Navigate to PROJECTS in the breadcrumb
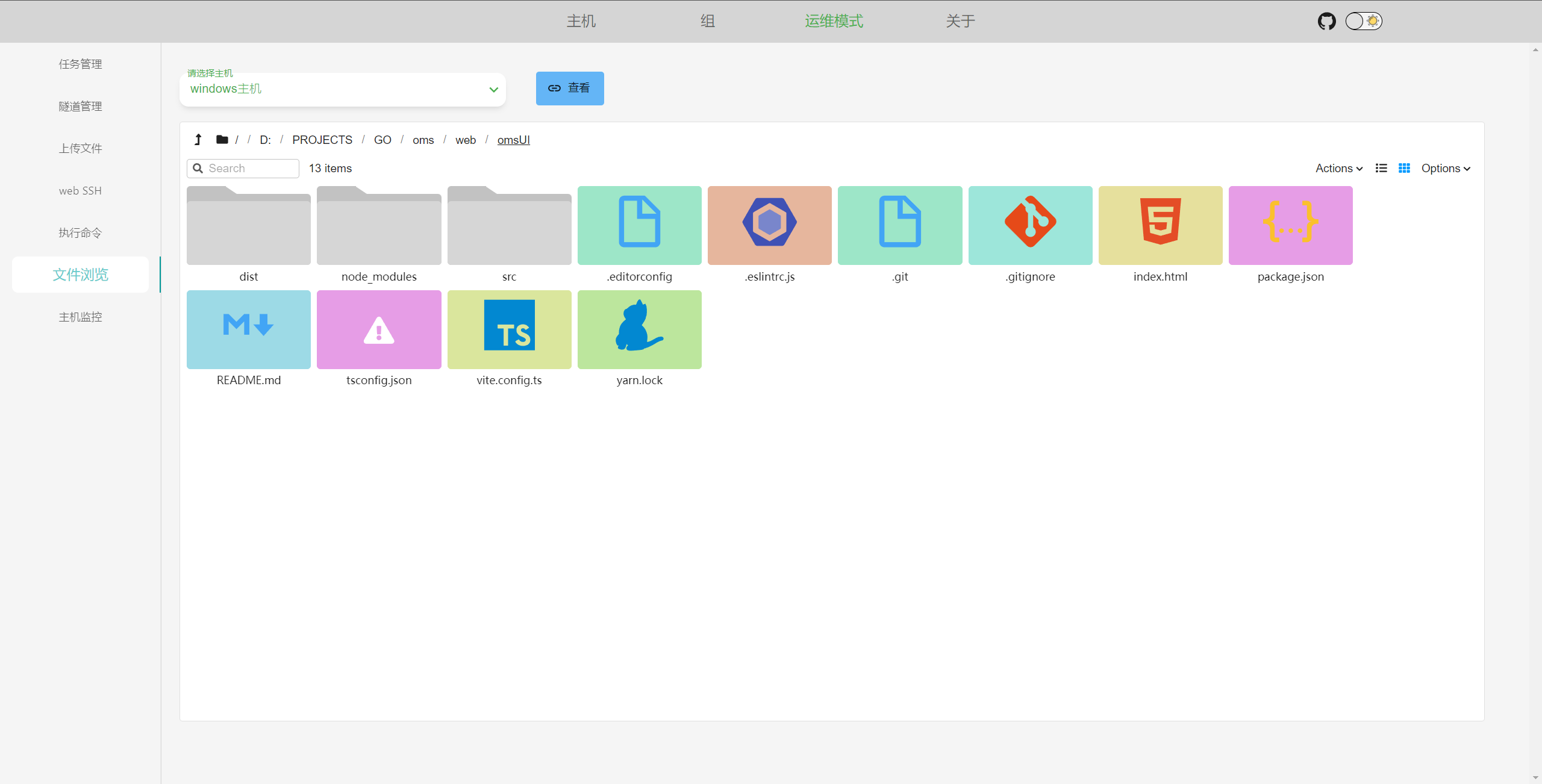 point(322,140)
